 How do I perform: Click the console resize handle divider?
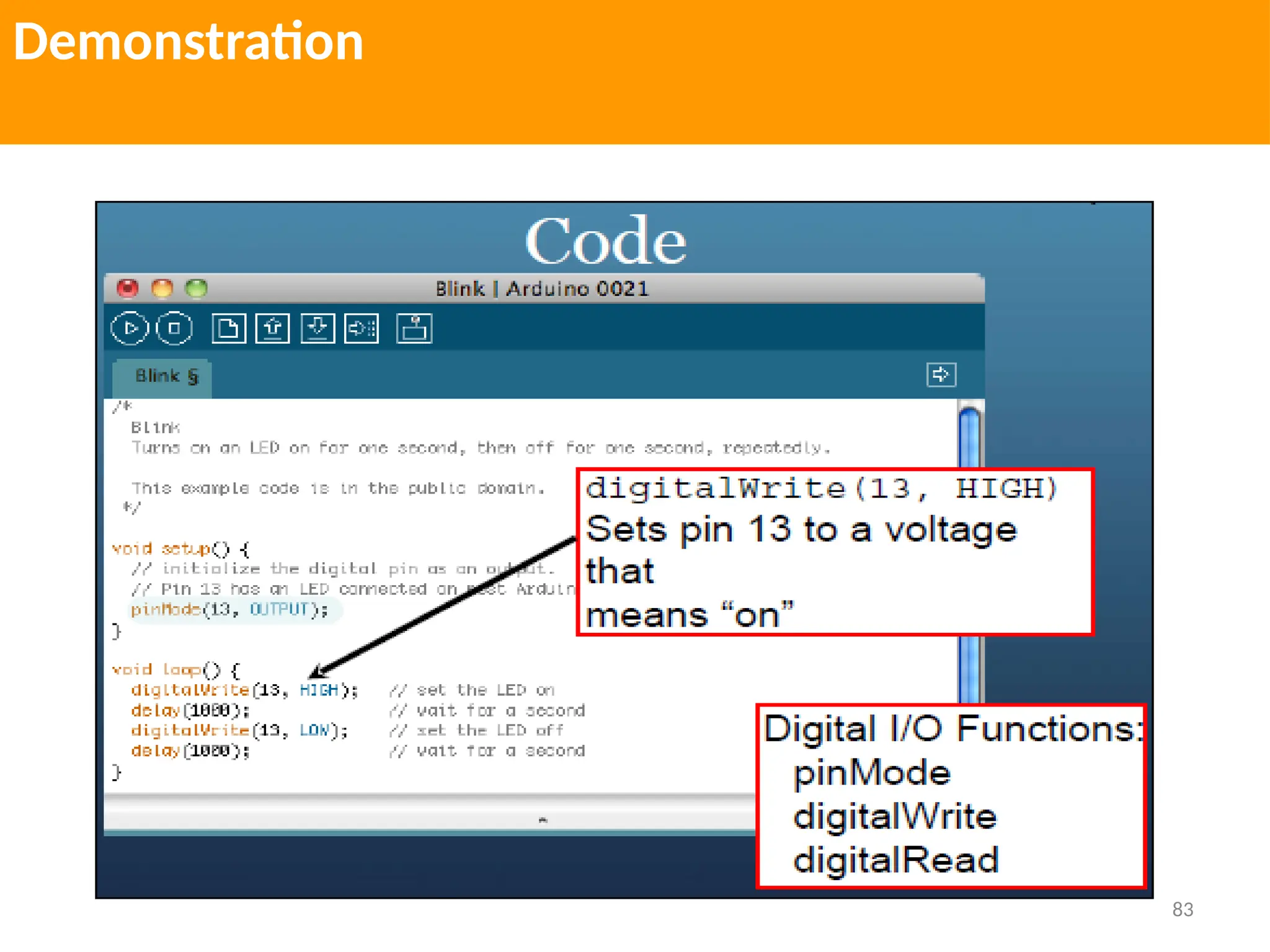coord(543,819)
